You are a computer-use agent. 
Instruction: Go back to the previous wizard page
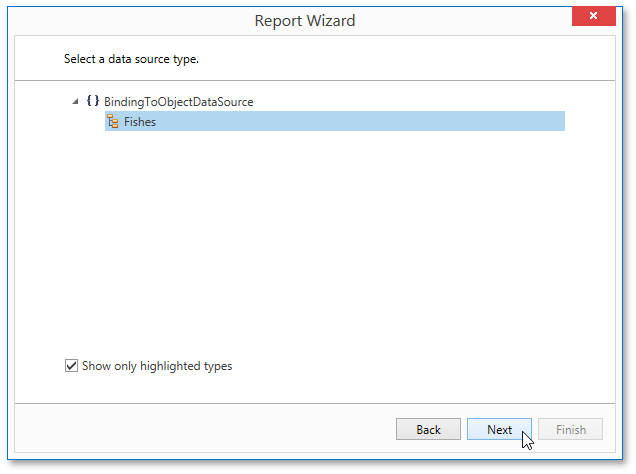[x=428, y=429]
